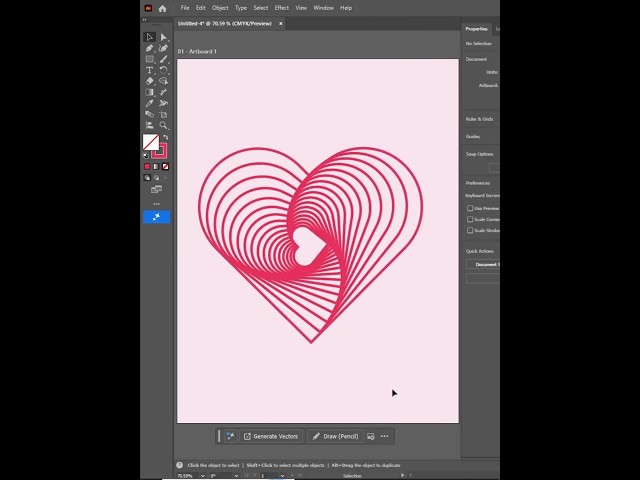Image resolution: width=640 pixels, height=480 pixels.
Task: Select the Paintbrush tool
Action: (x=163, y=59)
